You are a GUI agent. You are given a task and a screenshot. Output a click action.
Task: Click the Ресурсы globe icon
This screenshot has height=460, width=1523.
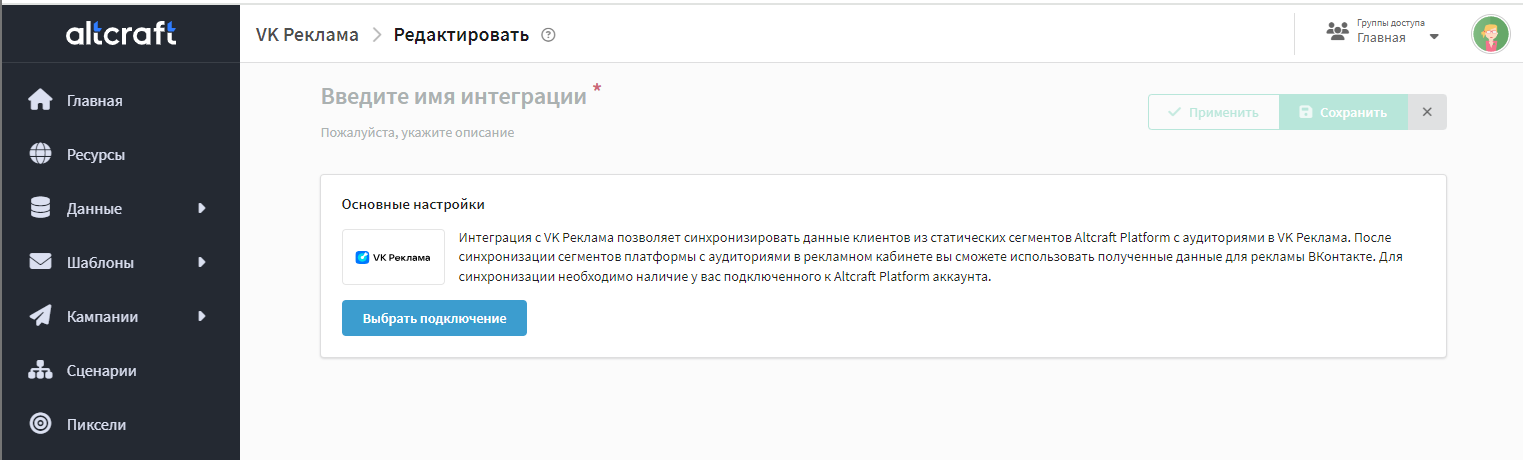(x=40, y=154)
